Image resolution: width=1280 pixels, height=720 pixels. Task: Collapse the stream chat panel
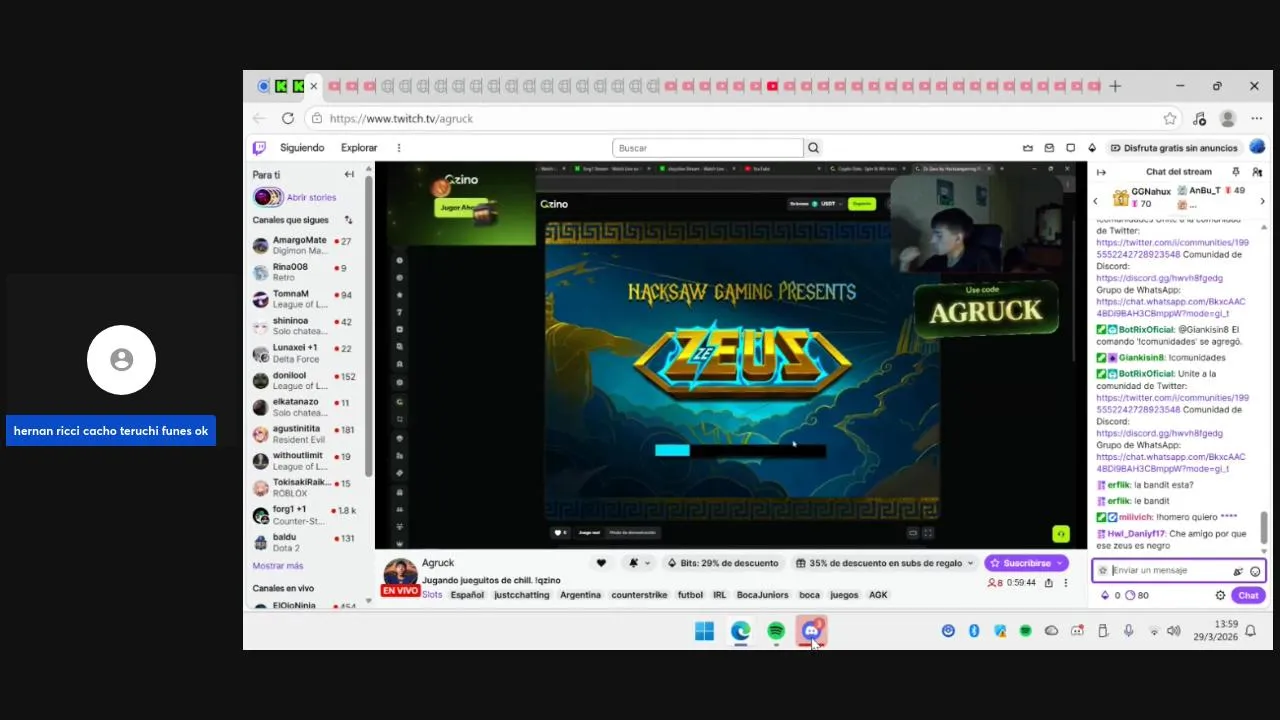point(1101,172)
